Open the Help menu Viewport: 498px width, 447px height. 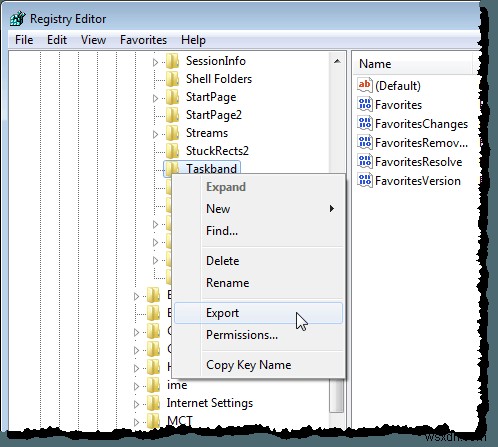[x=193, y=40]
